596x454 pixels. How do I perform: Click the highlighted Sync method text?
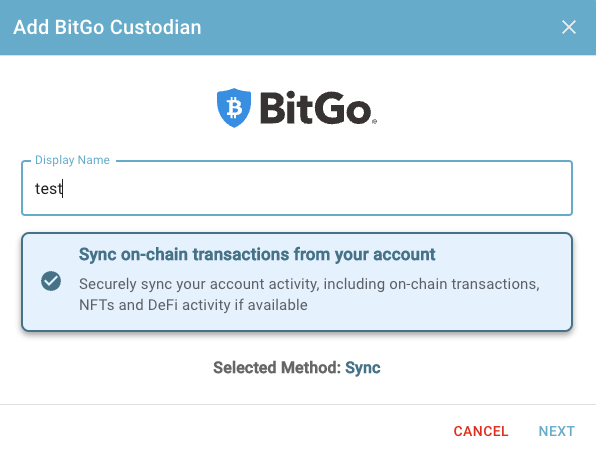(x=363, y=368)
